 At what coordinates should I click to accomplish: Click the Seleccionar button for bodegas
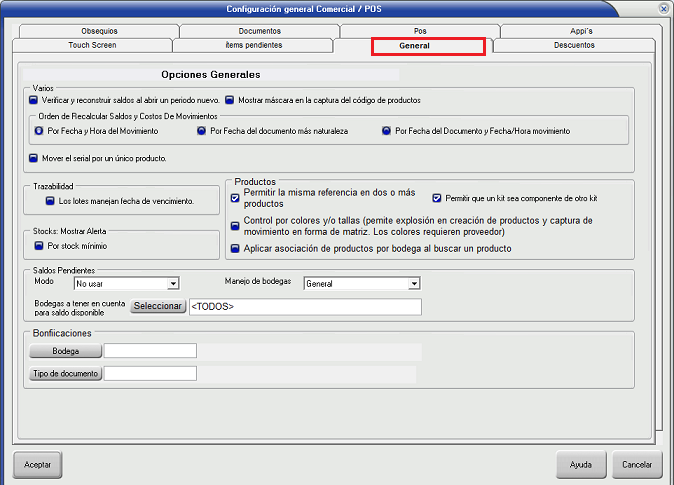click(158, 306)
